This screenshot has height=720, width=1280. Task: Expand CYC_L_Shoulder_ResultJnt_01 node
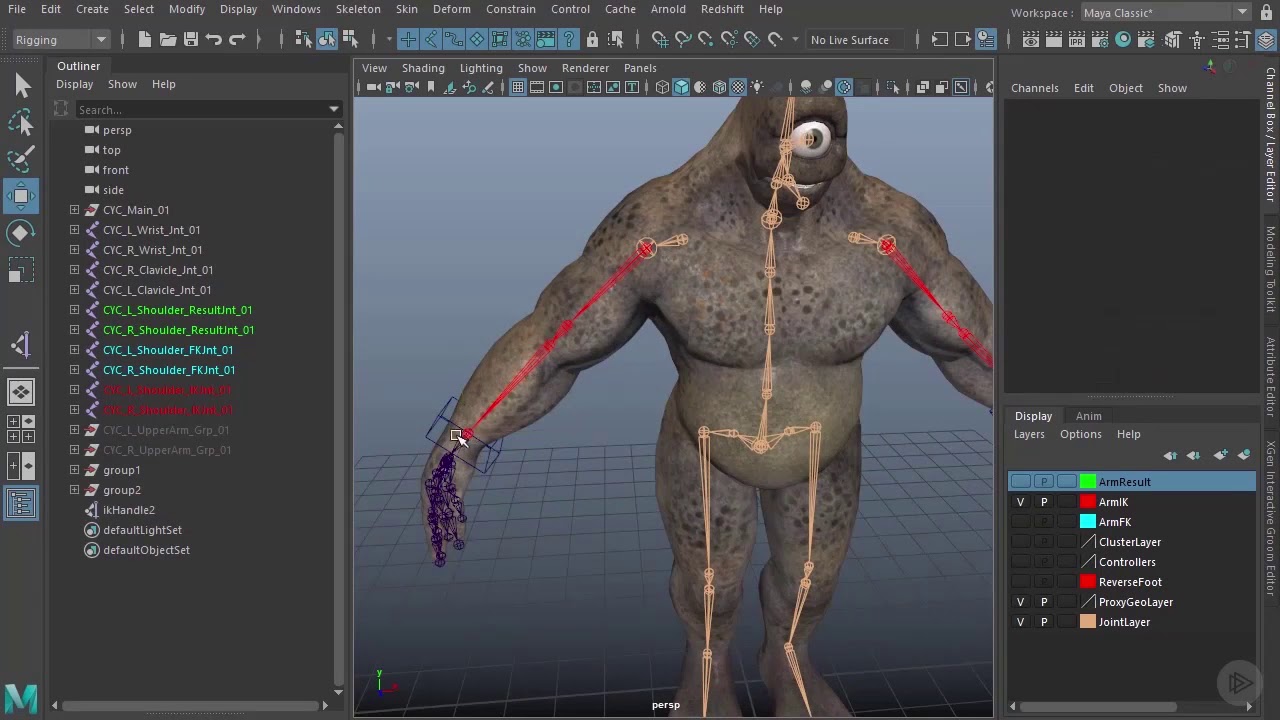click(x=74, y=310)
